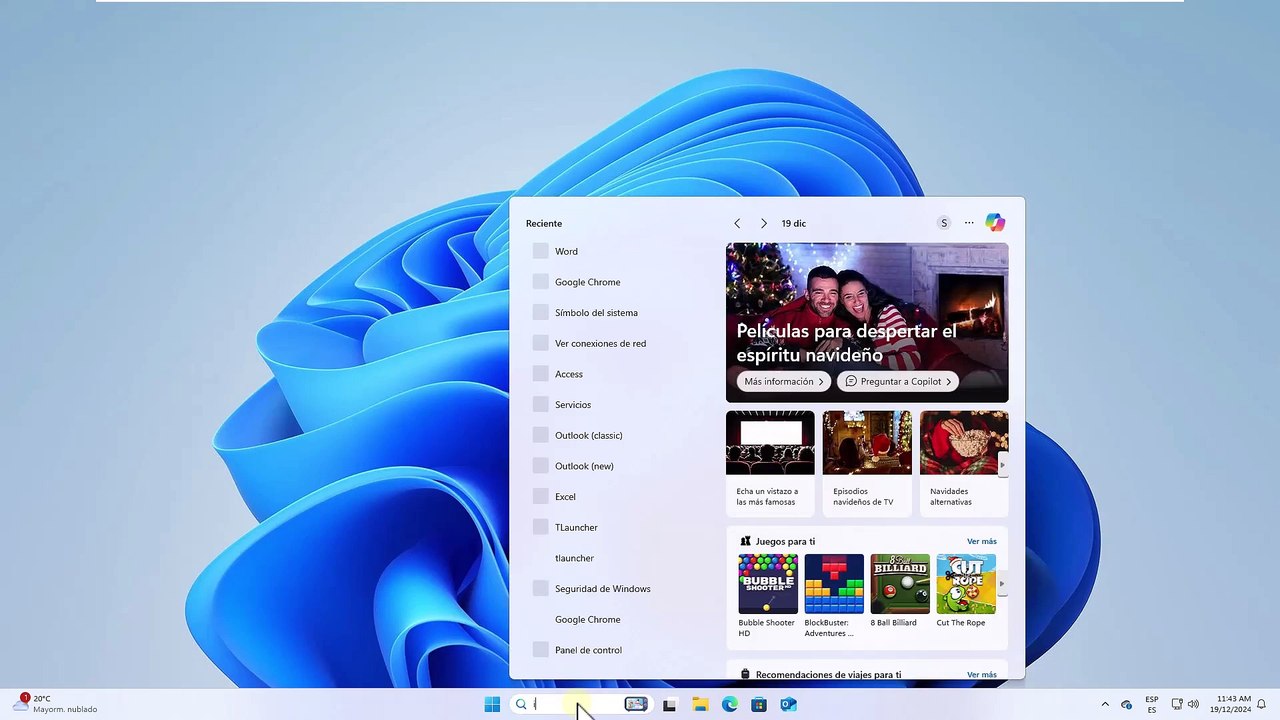Open the network status tray icon
1280x720 pixels.
1176,704
